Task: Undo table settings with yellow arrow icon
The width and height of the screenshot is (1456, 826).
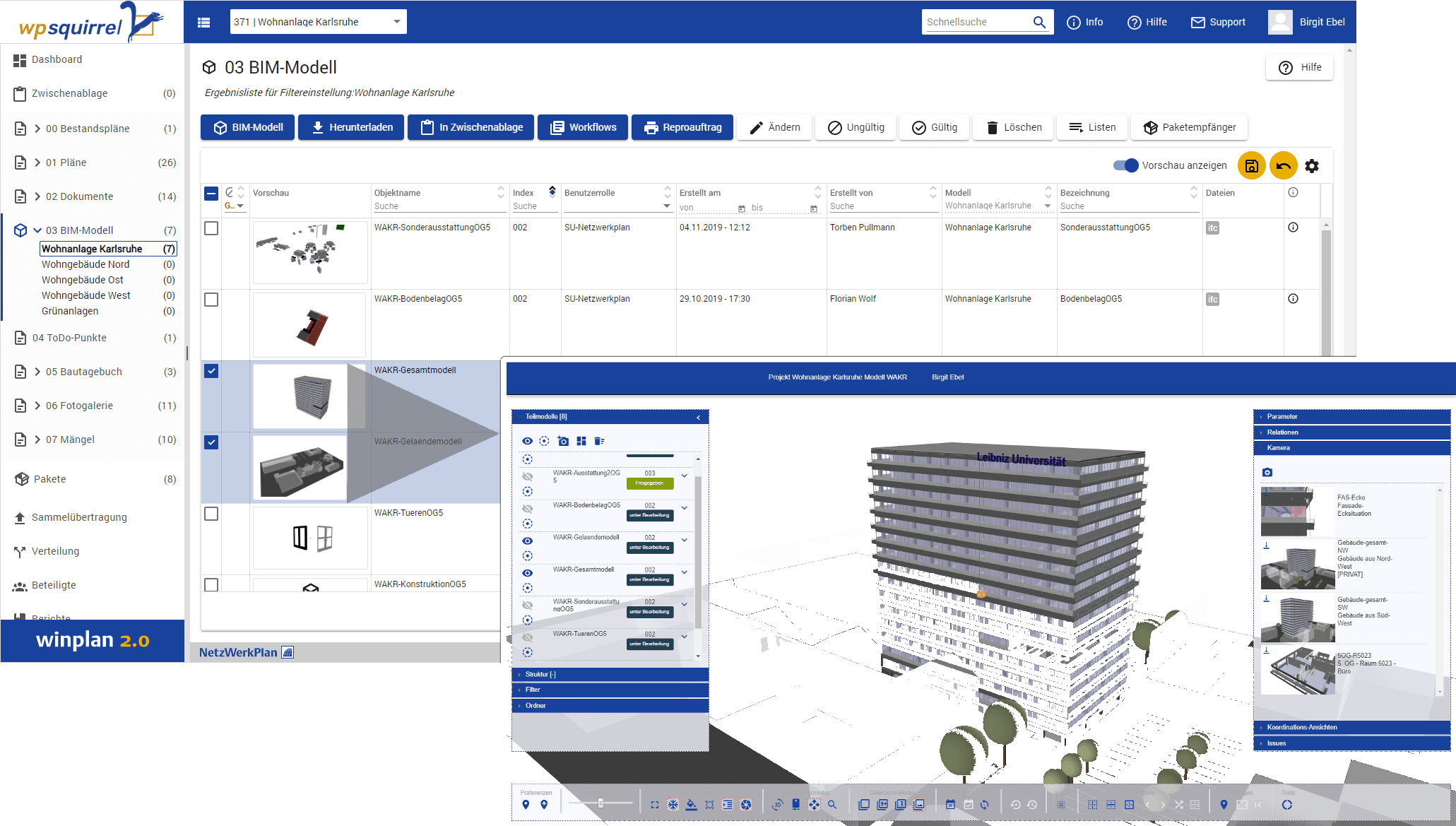Action: (x=1283, y=166)
